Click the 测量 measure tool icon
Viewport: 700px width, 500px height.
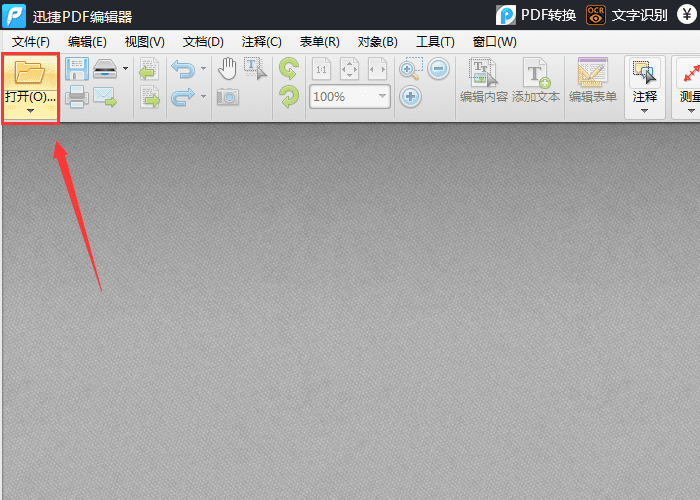(690, 72)
